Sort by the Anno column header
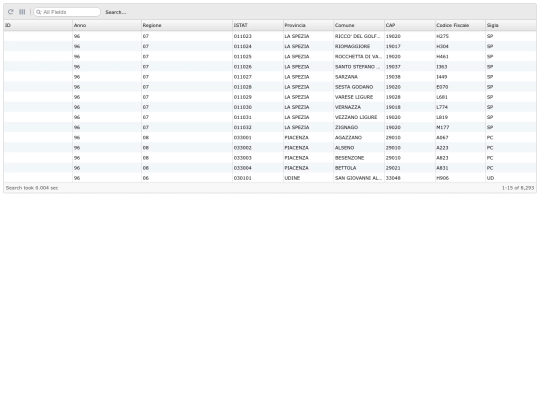 point(107,25)
